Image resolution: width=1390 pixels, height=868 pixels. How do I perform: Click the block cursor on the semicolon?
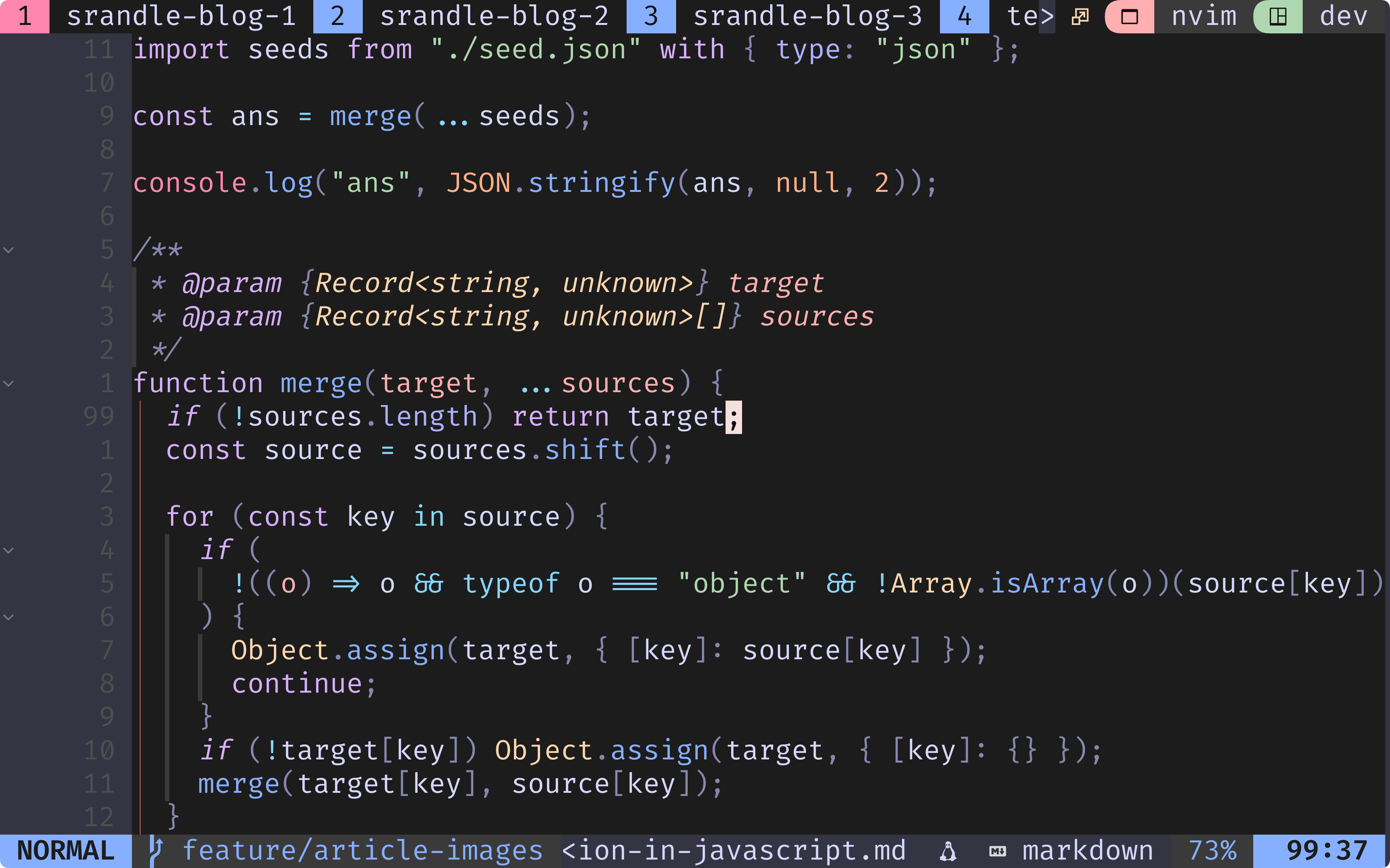click(734, 418)
